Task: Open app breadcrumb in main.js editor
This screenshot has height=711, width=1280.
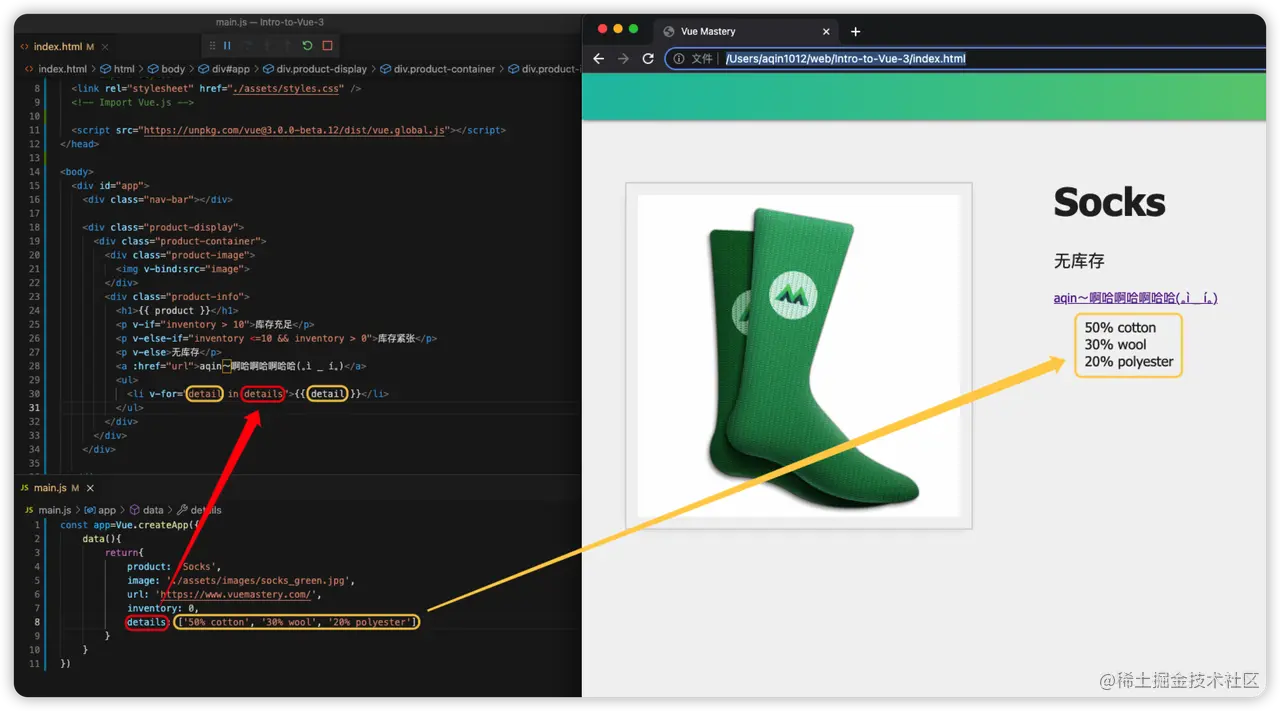Action: click(101, 510)
